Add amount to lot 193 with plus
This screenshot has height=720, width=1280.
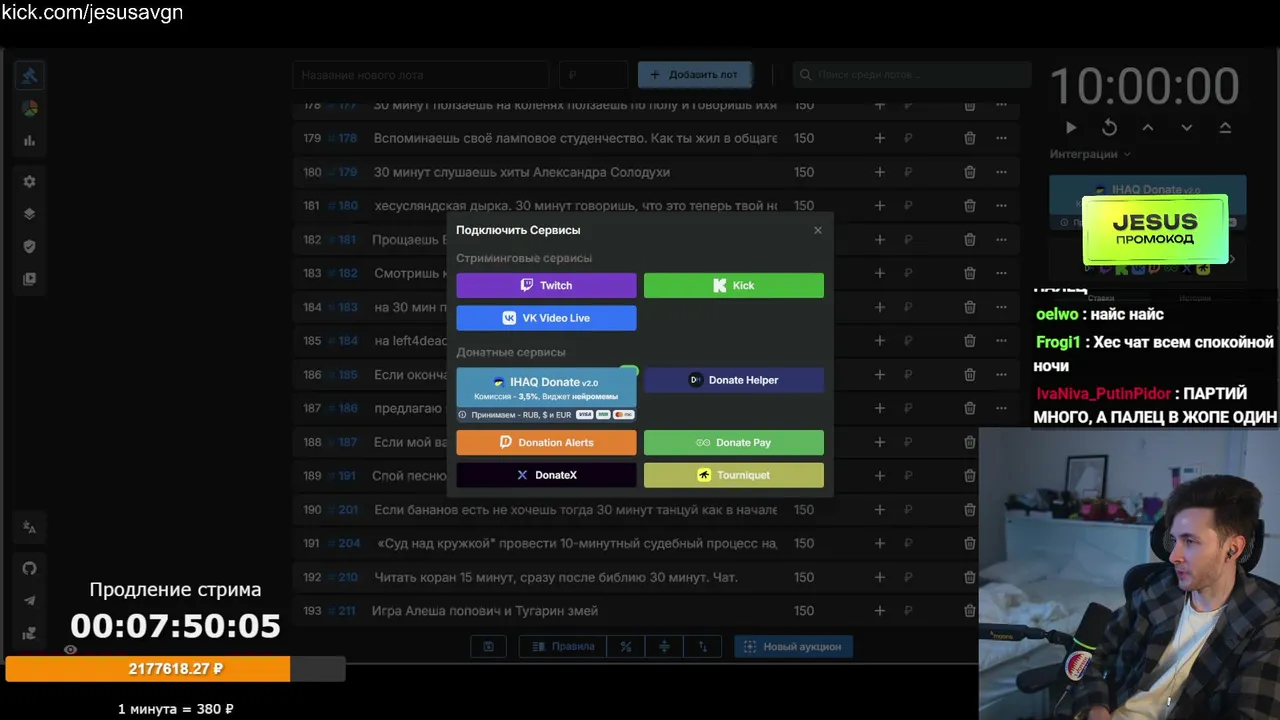coord(880,611)
